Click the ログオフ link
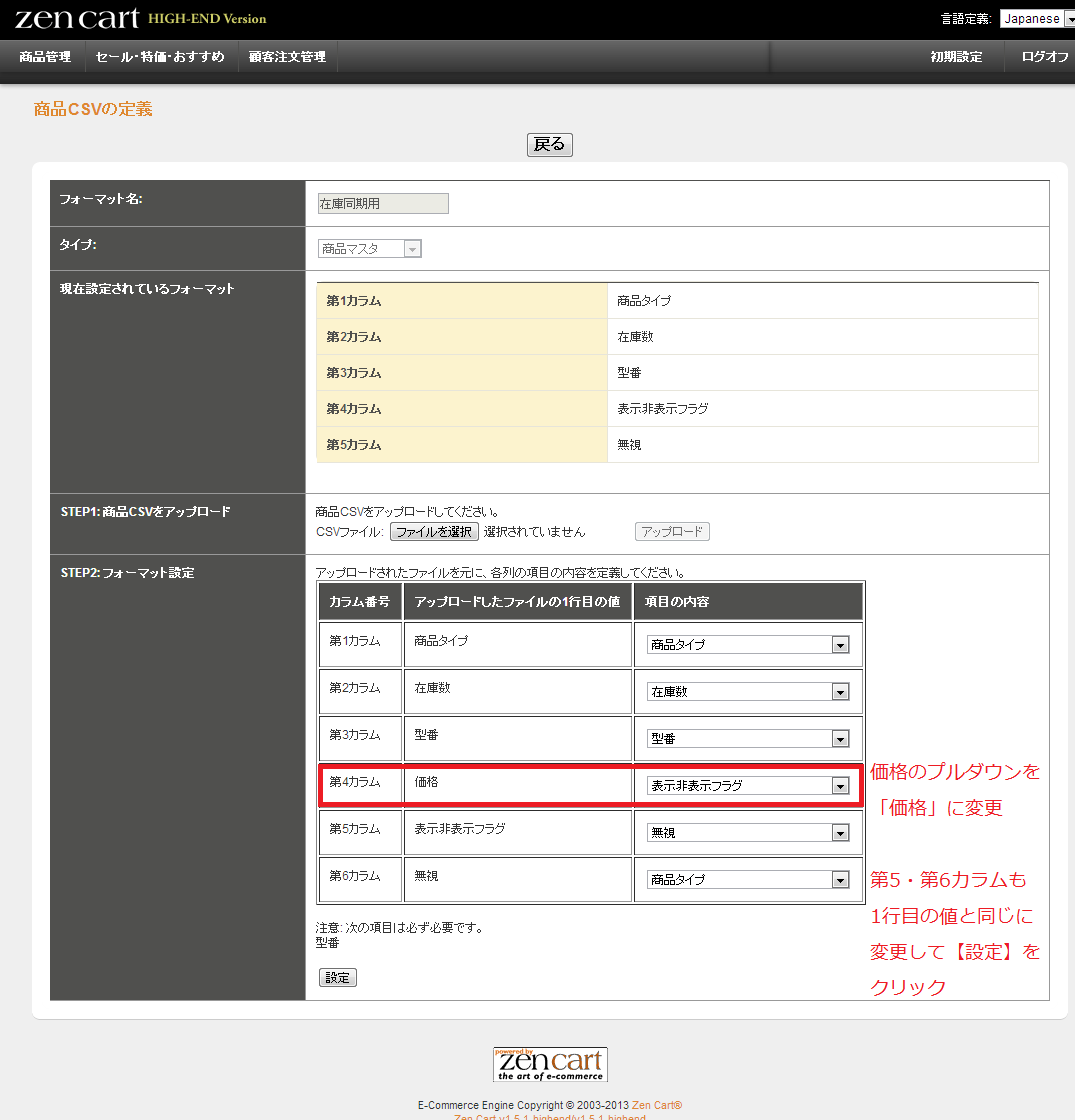Viewport: 1075px width, 1120px height. pyautogui.click(x=1044, y=57)
